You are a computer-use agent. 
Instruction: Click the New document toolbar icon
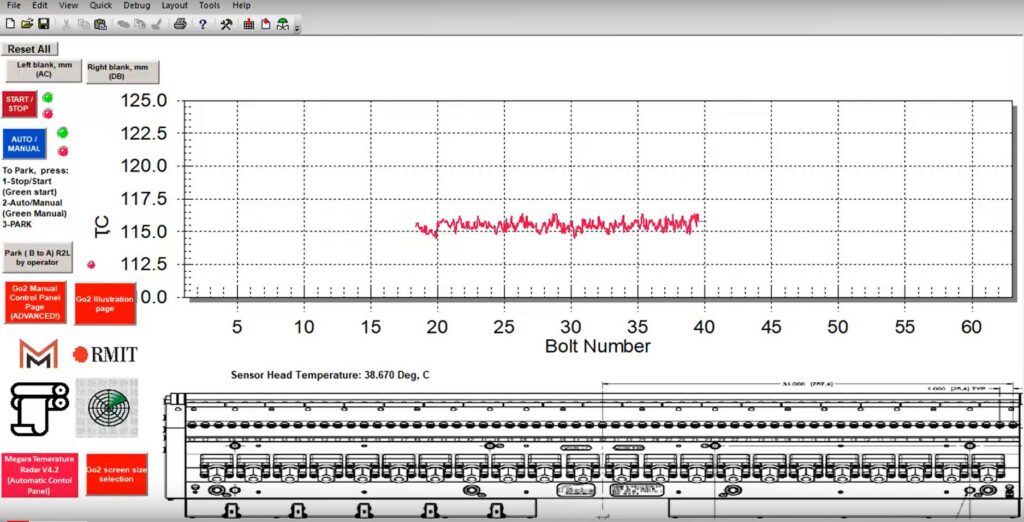(x=10, y=24)
